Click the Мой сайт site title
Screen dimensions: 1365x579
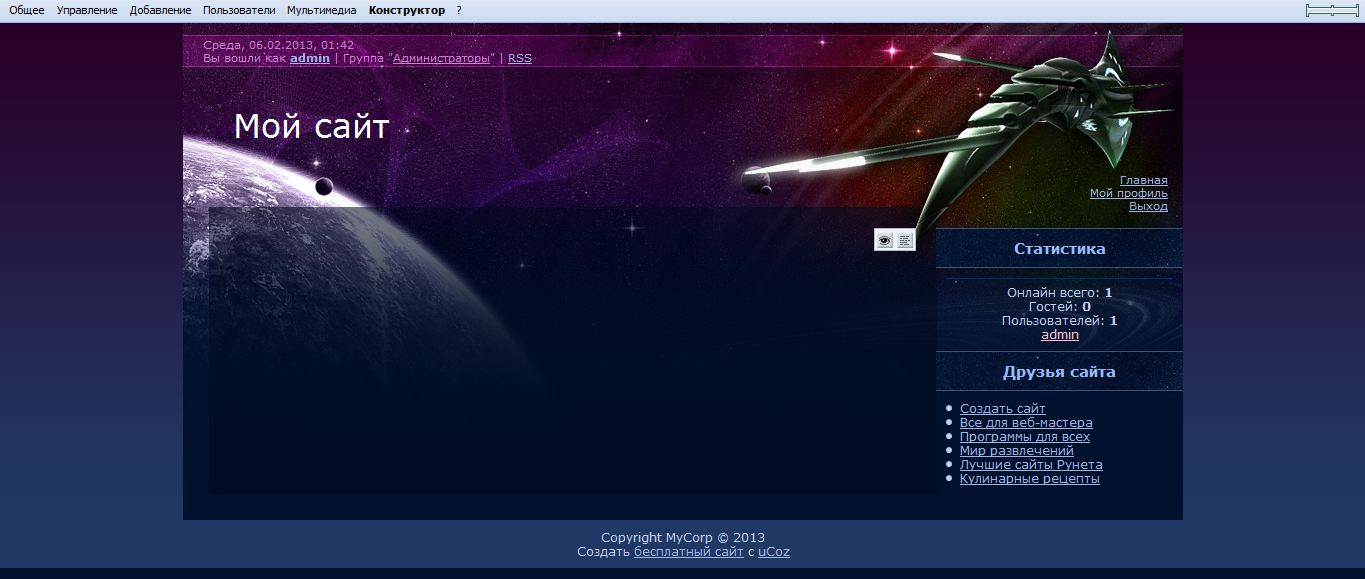click(311, 127)
